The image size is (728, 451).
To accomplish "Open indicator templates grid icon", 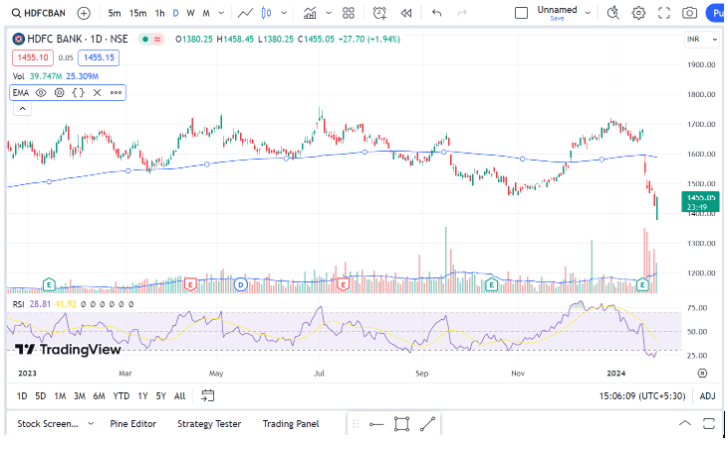I will tap(348, 13).
